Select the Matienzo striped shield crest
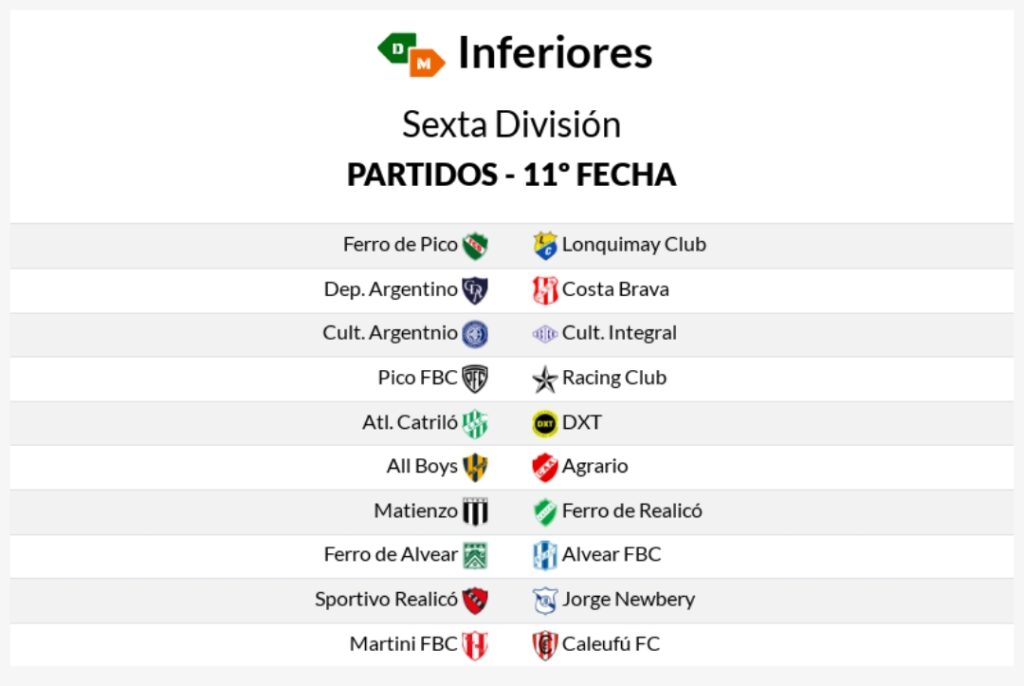Screen dimensions: 1024x686 [x=475, y=511]
